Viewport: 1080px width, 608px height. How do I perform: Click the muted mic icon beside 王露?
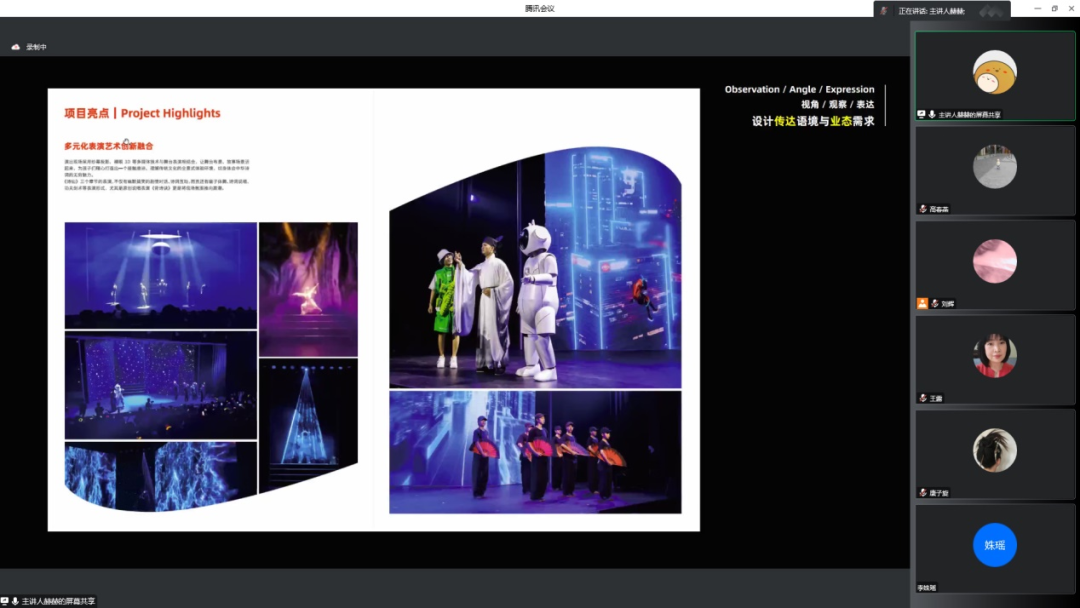pos(923,398)
